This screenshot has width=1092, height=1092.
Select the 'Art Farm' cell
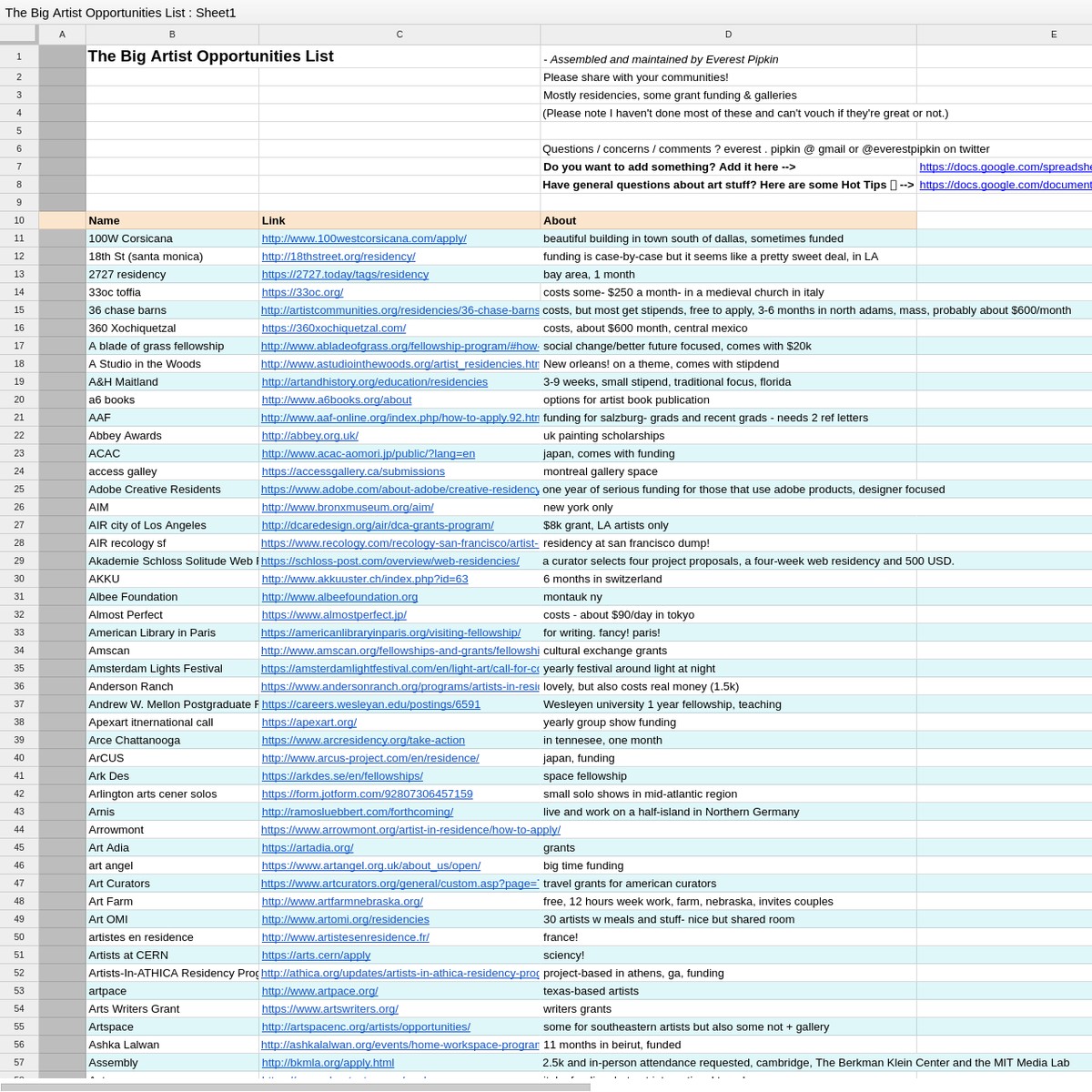[172, 902]
